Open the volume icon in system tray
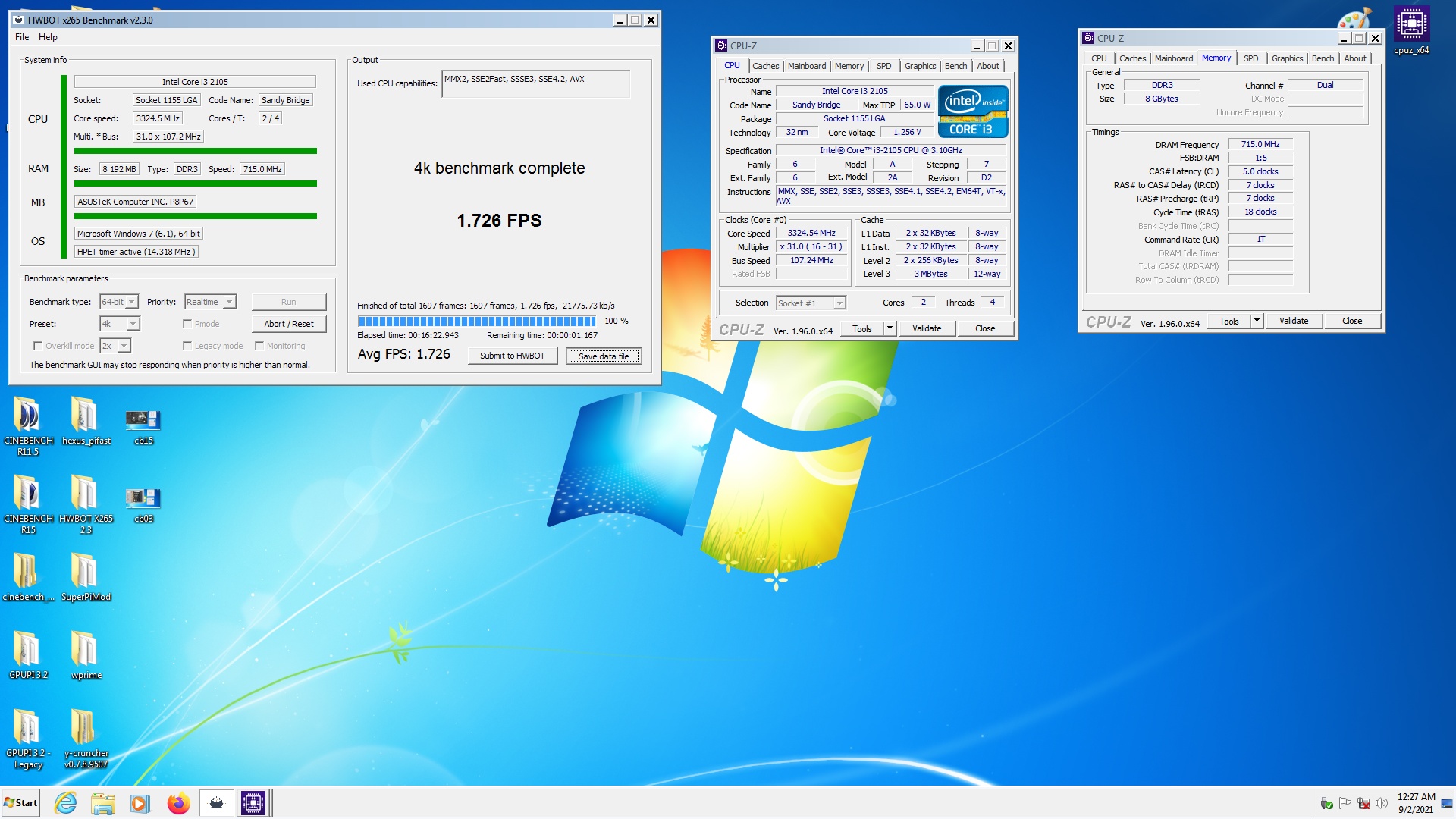1456x819 pixels. pyautogui.click(x=1382, y=803)
